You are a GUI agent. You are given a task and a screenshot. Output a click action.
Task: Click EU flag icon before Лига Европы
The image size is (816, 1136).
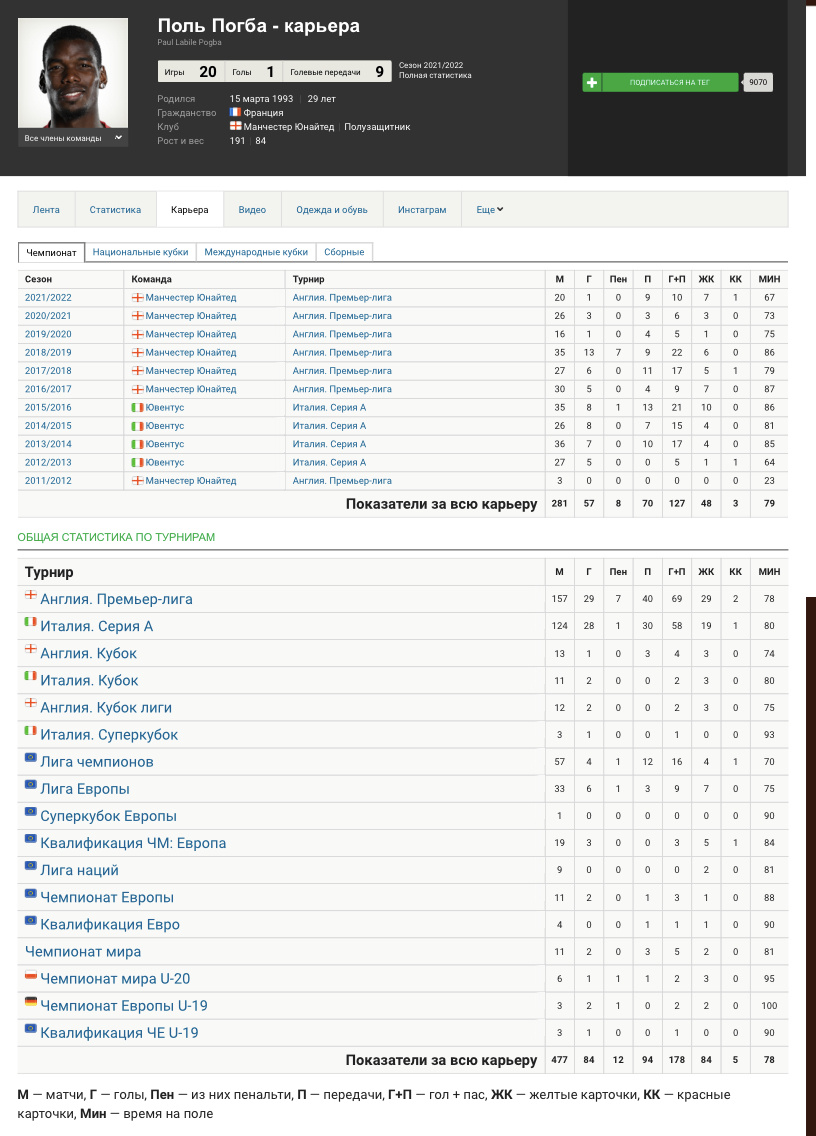[30, 784]
